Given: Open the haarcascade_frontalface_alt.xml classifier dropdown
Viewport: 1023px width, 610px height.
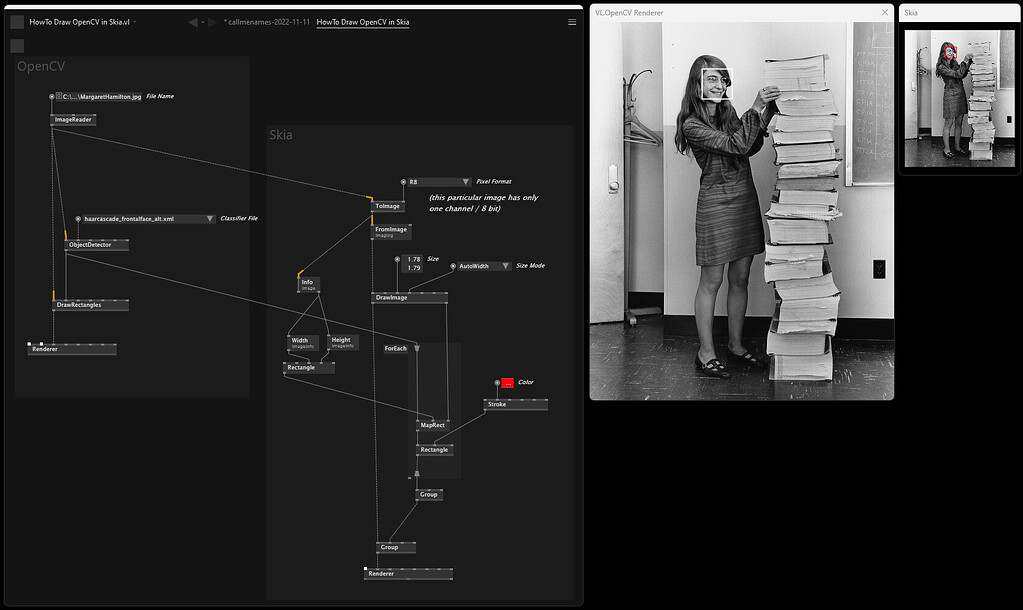Looking at the screenshot, I should 209,218.
